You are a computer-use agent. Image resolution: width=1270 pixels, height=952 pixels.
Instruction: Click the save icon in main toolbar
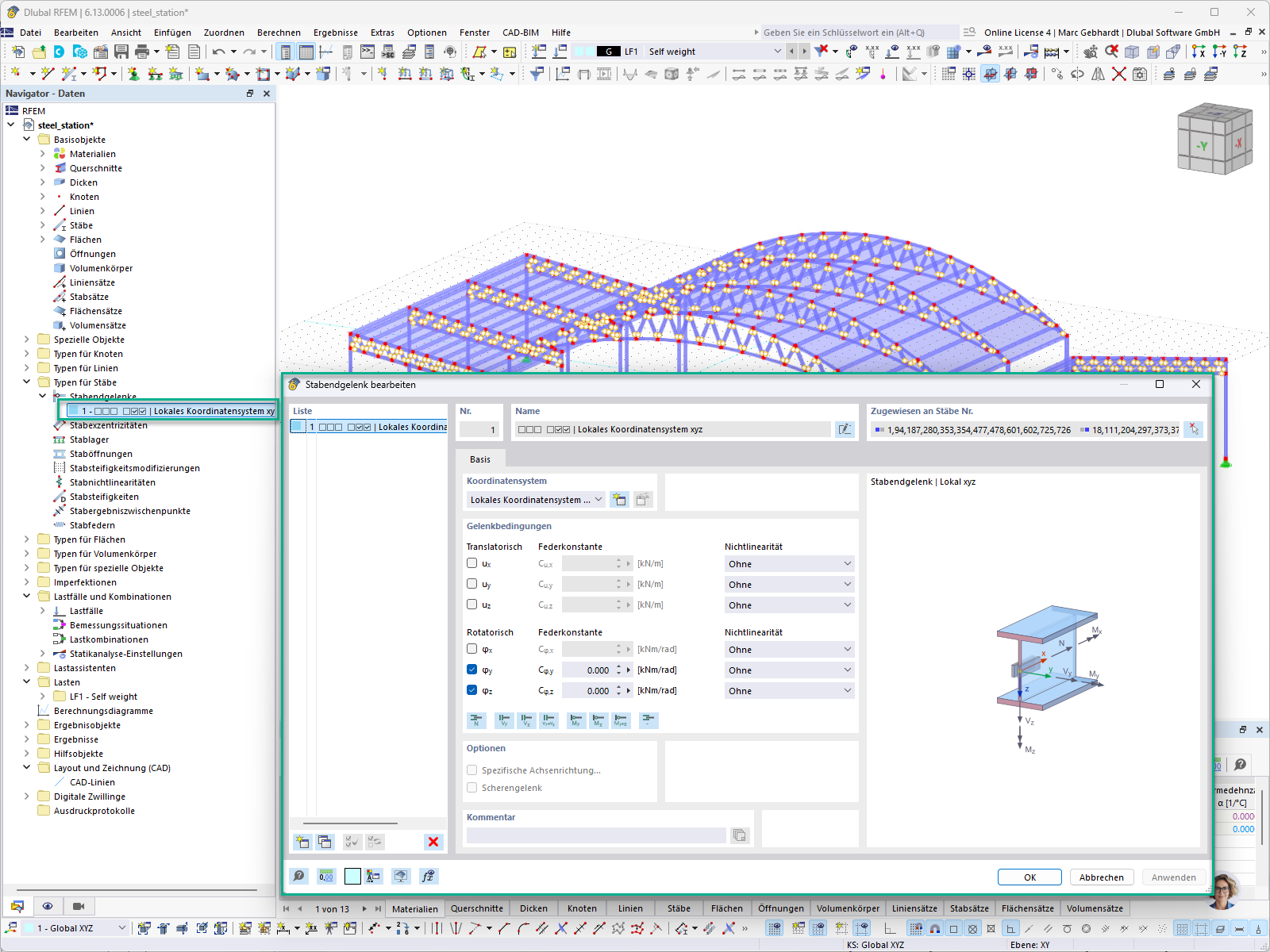[x=121, y=52]
